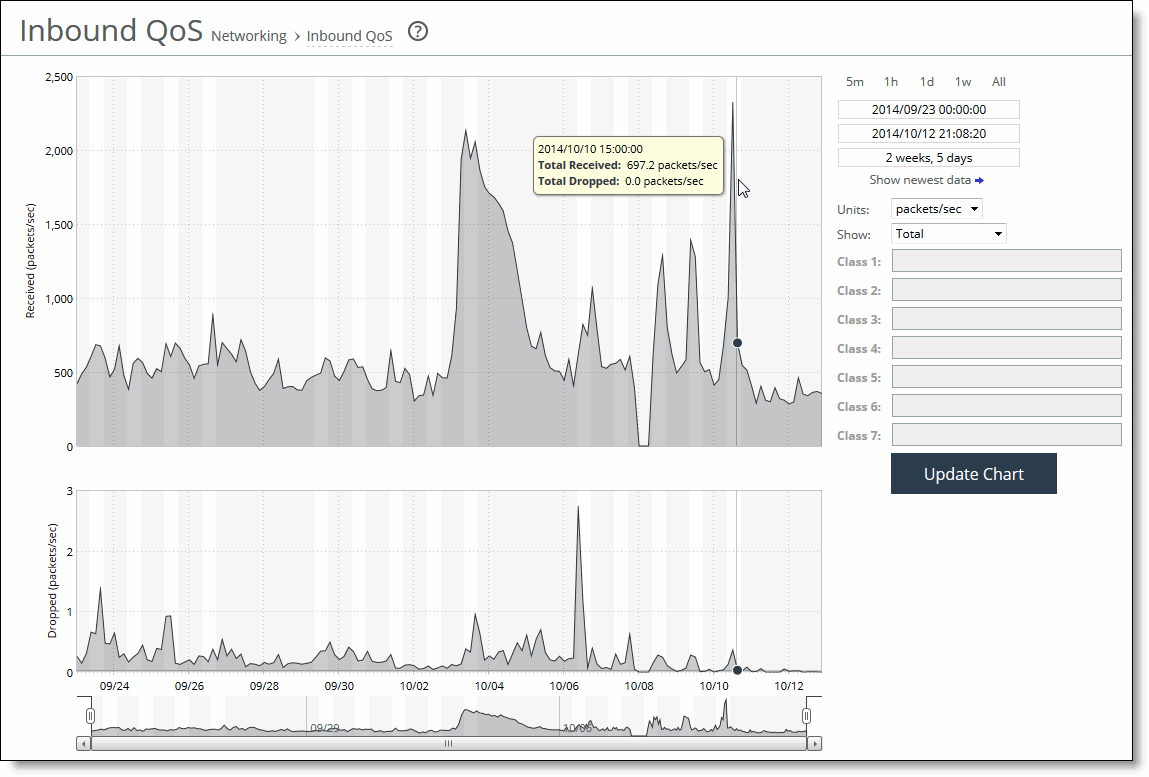Click the right range slider handle

pyautogui.click(x=807, y=715)
